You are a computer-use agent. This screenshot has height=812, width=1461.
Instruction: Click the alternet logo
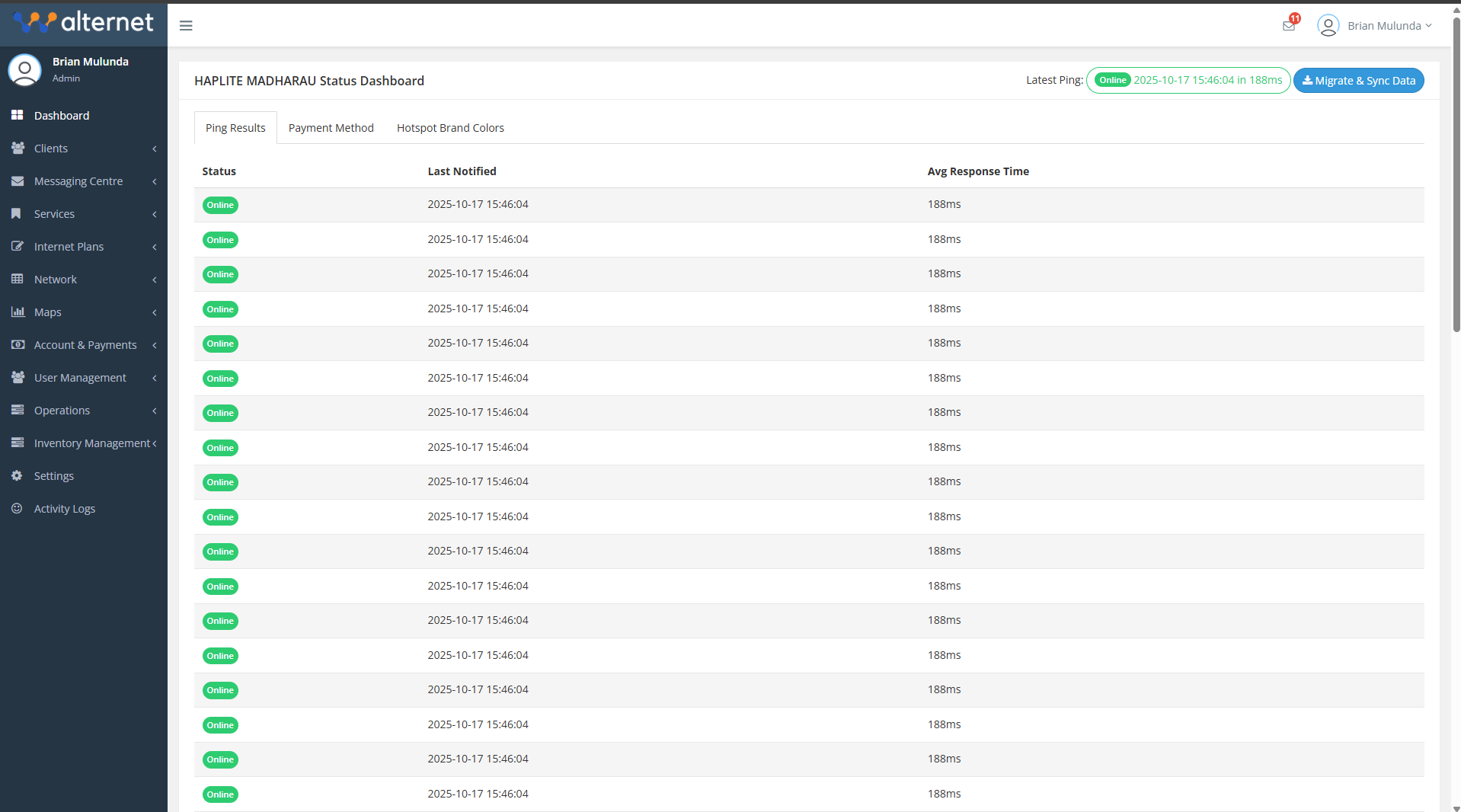[x=83, y=22]
